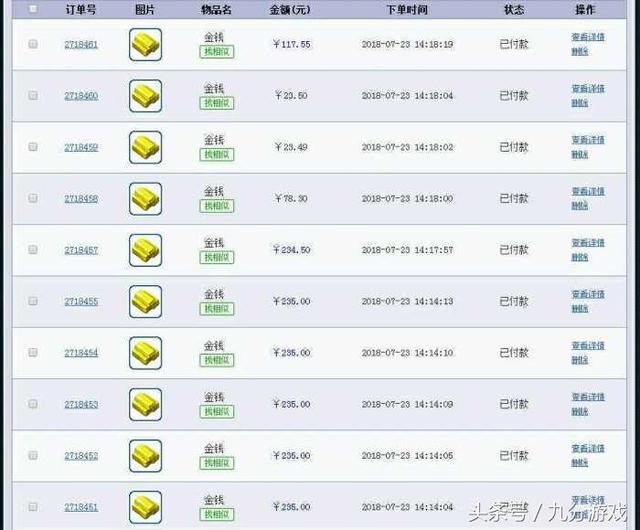The image size is (640, 530).
Task: Delete (删除) order 2718458
Action: (x=580, y=206)
